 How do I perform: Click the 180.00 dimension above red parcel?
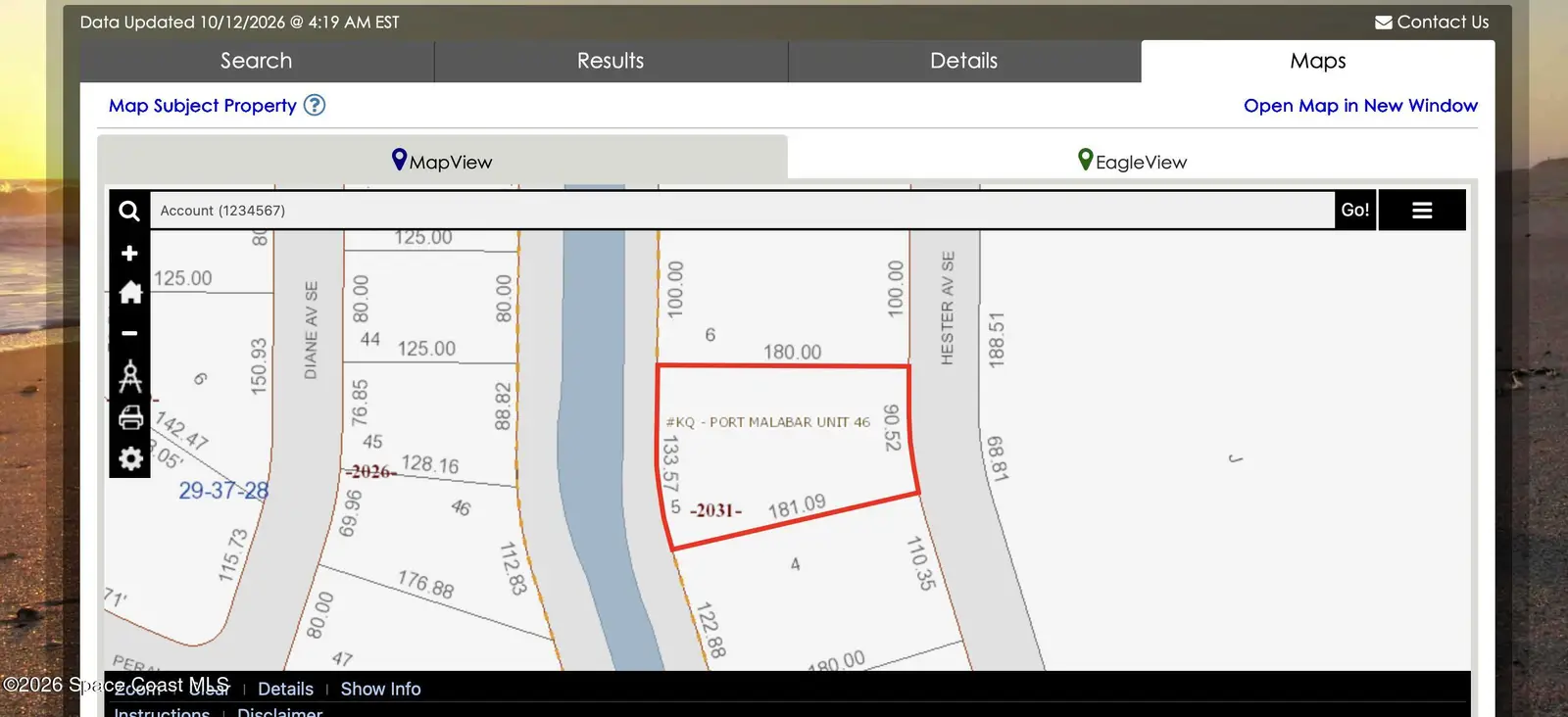[792, 352]
